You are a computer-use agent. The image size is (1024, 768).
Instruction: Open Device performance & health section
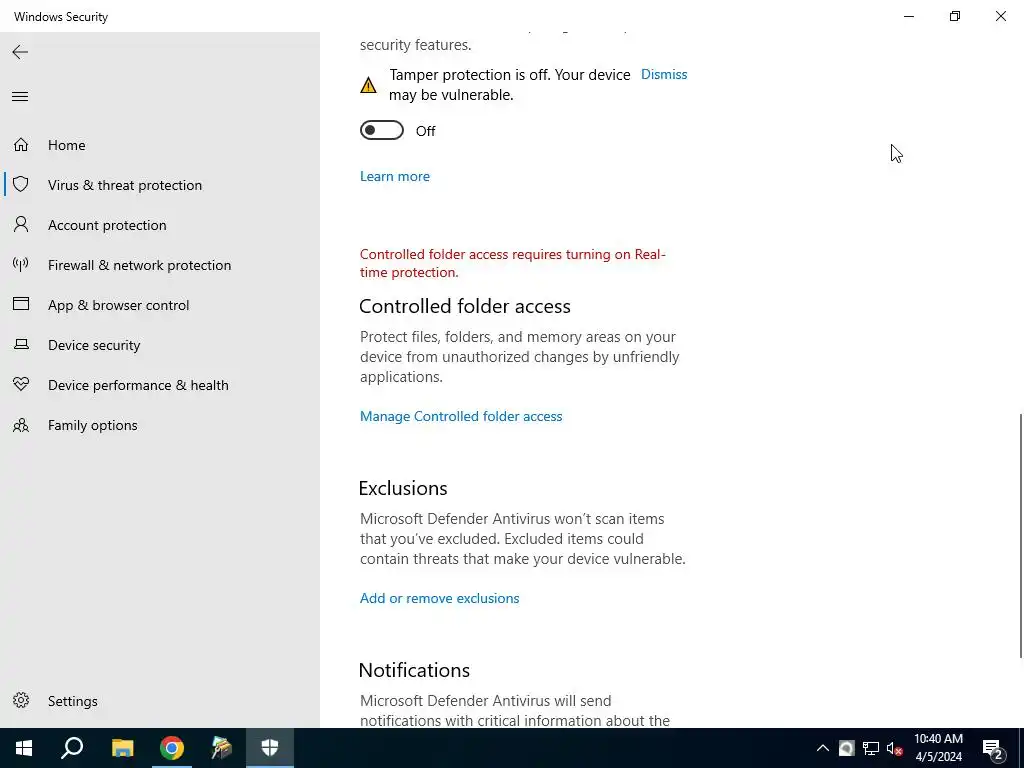click(x=138, y=385)
